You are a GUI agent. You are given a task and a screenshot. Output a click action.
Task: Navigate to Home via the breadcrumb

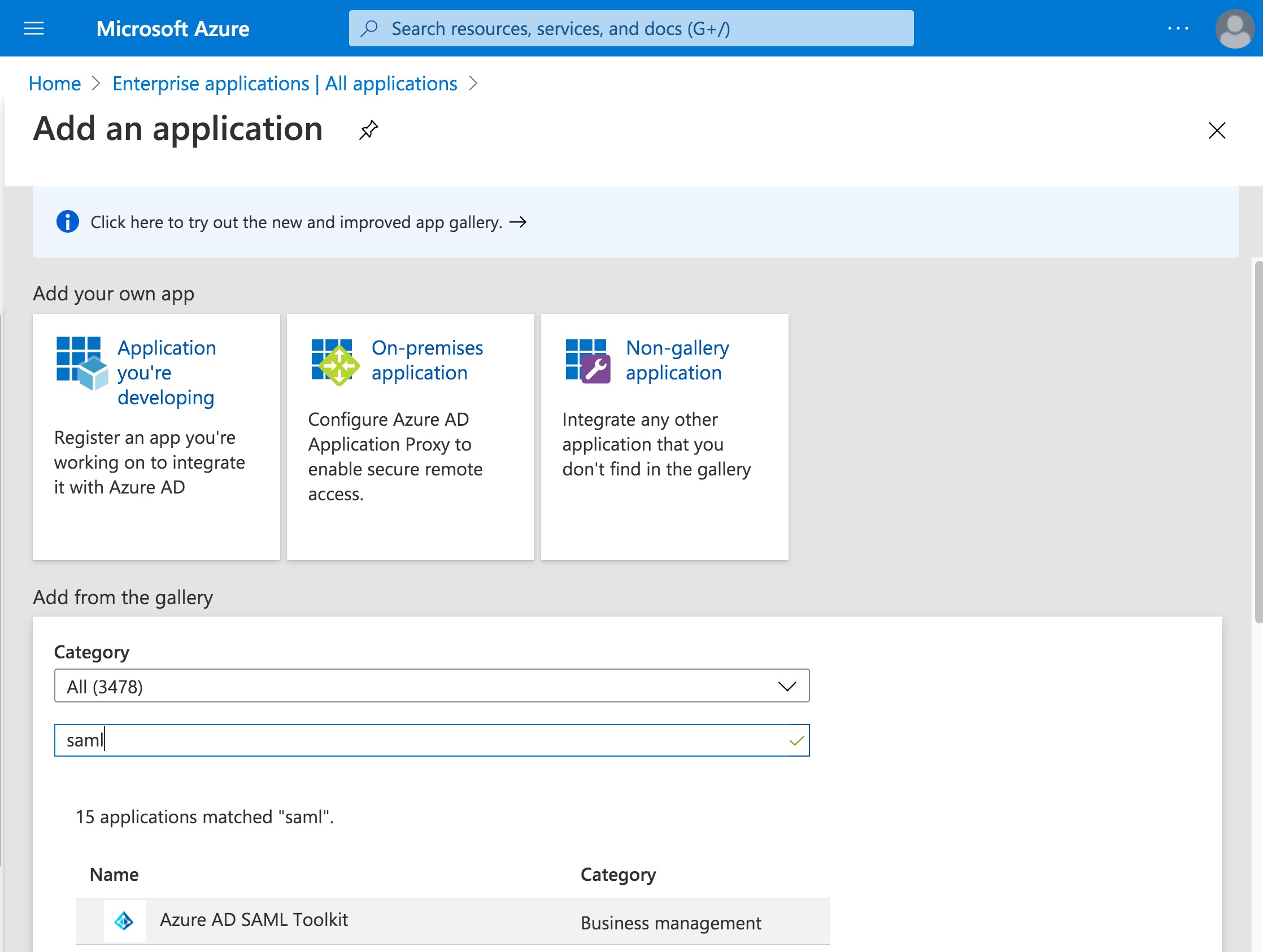click(x=54, y=84)
